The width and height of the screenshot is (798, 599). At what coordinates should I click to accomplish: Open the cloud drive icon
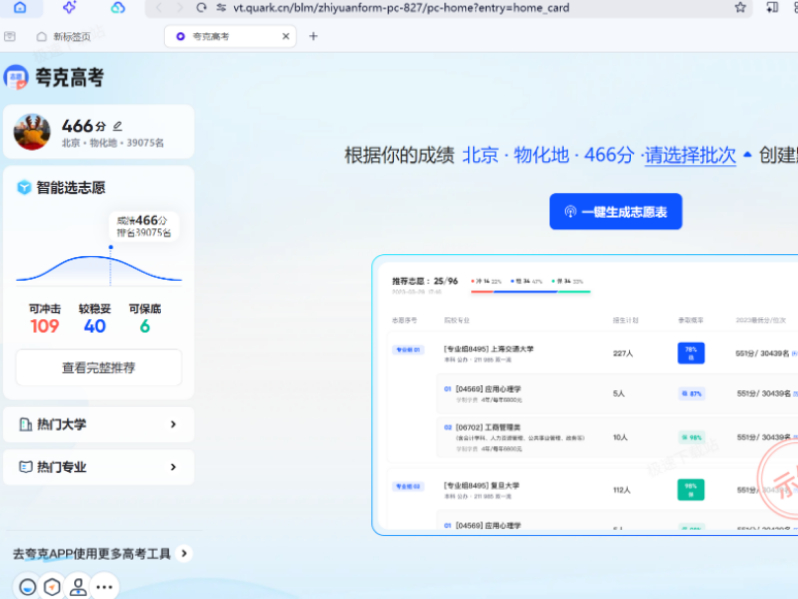point(118,8)
